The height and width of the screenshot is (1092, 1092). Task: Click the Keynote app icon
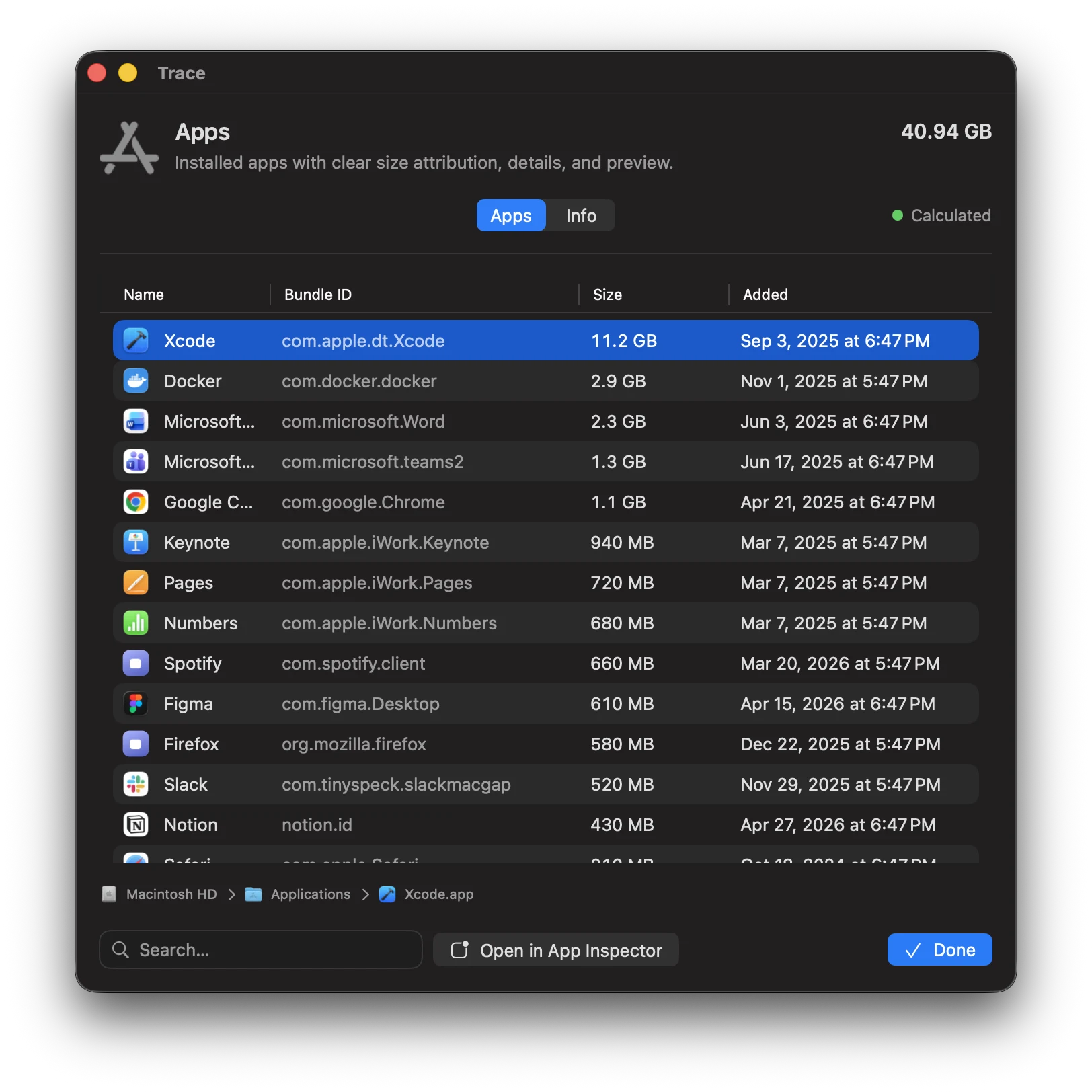(136, 543)
